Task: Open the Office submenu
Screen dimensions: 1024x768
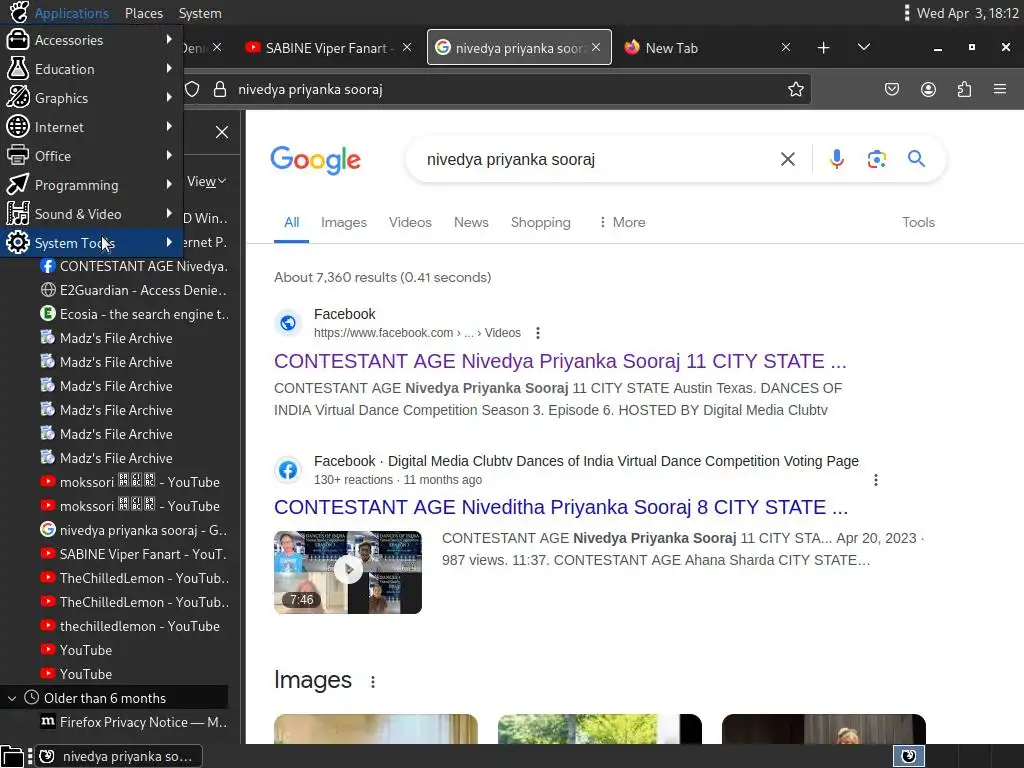Action: 91,155
